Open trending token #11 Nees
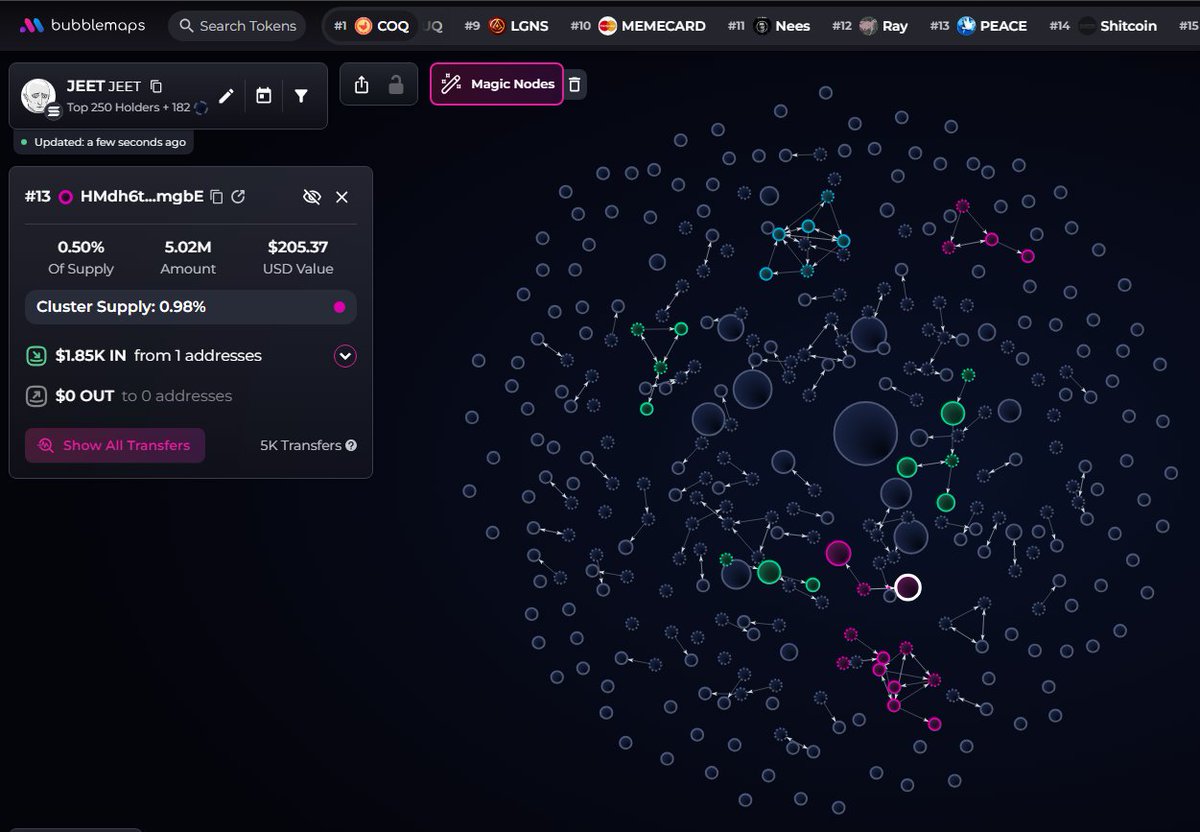The height and width of the screenshot is (832, 1200). pos(768,26)
